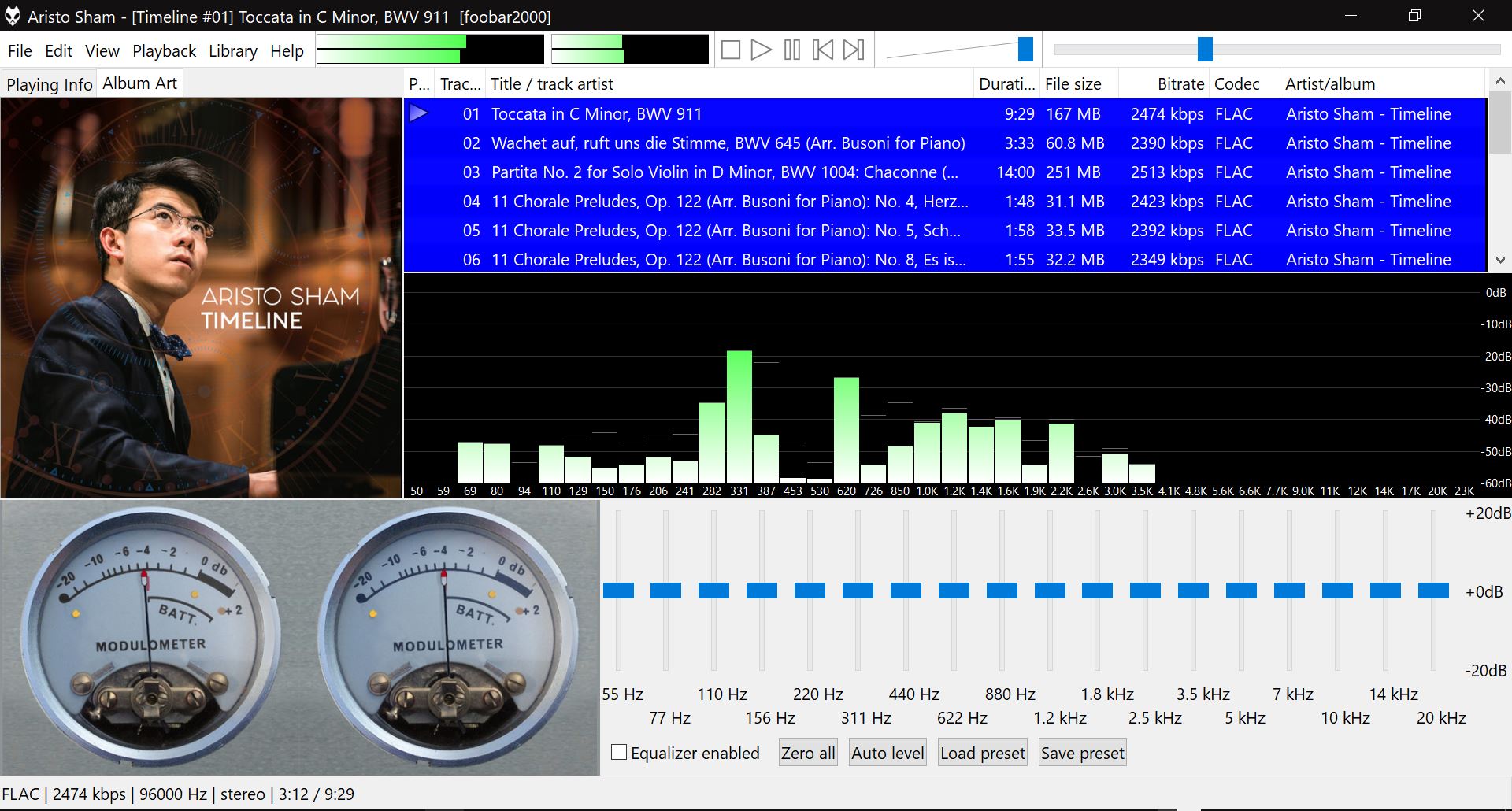Click the 110 Hz equalizer slider

(x=714, y=591)
